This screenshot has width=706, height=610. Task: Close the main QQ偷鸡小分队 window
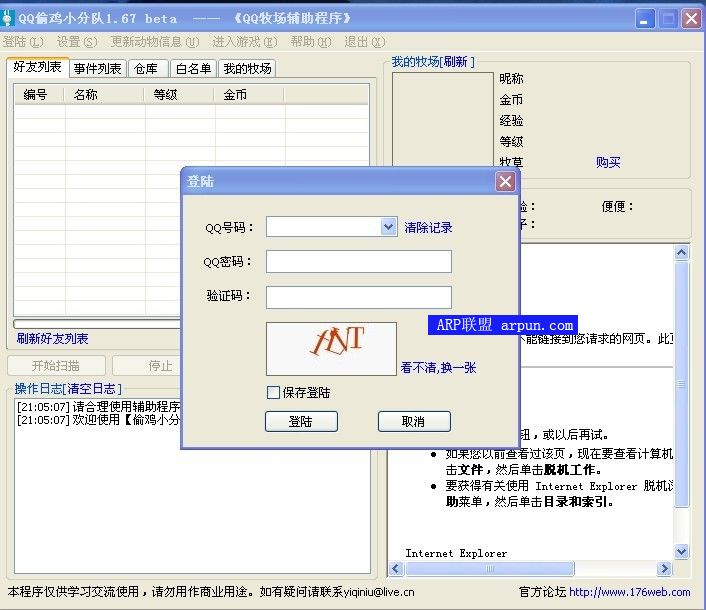(691, 19)
